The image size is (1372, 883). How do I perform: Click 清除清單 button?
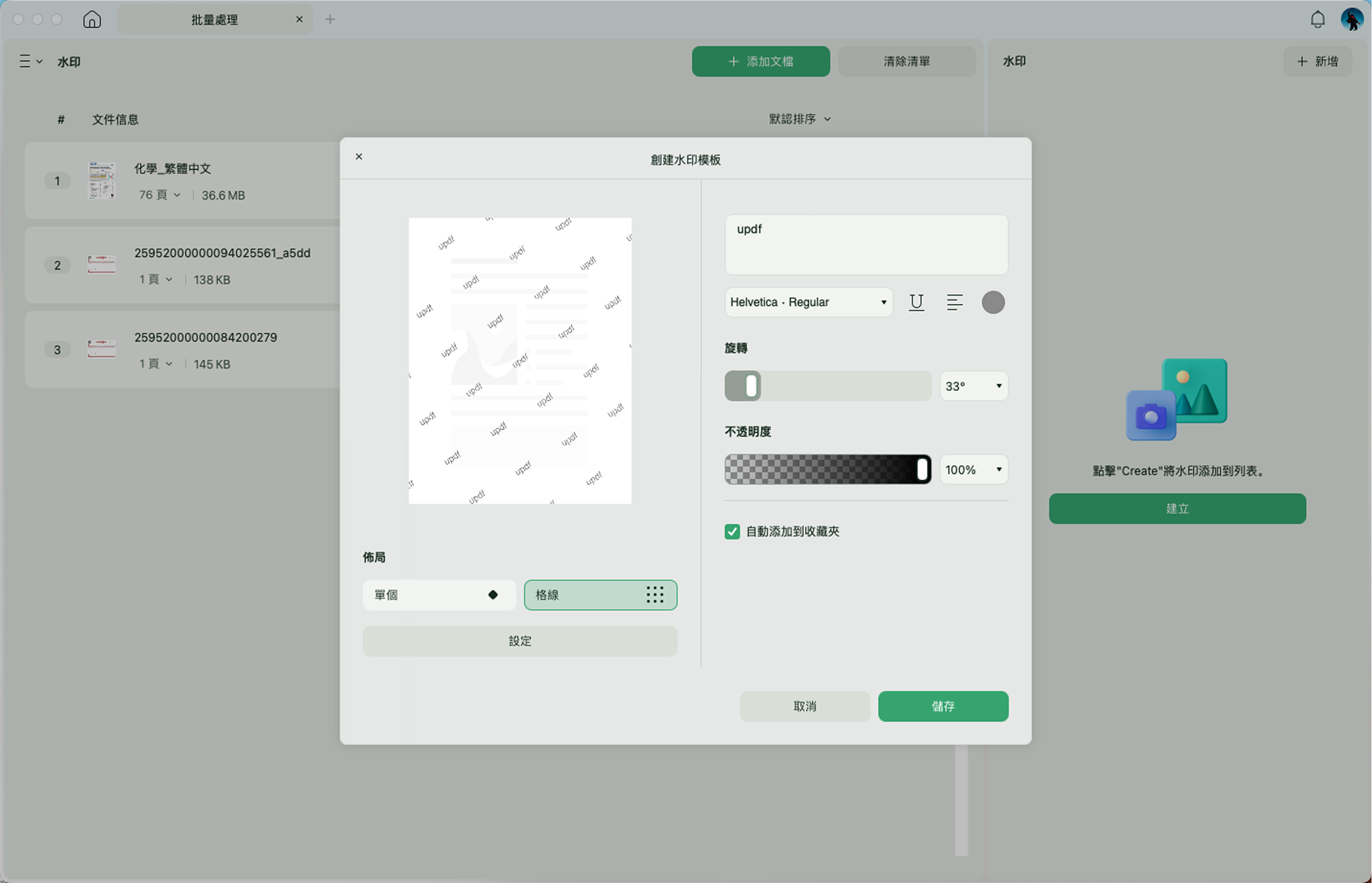pyautogui.click(x=906, y=61)
